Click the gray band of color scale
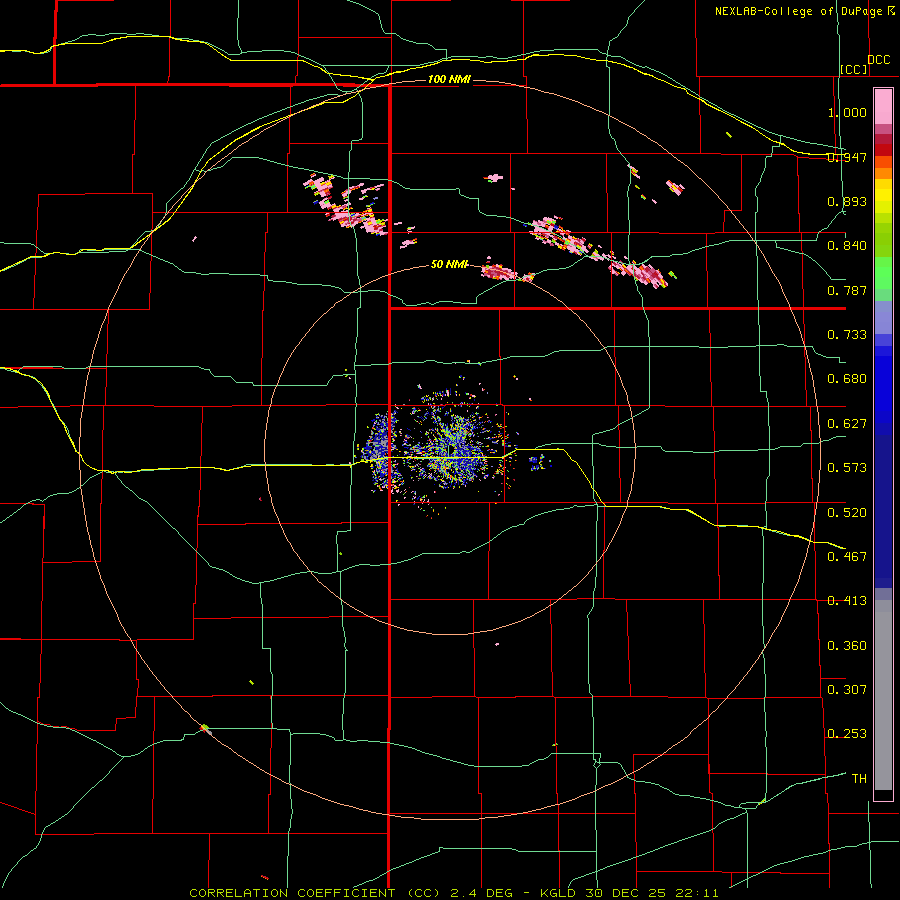 tap(883, 695)
